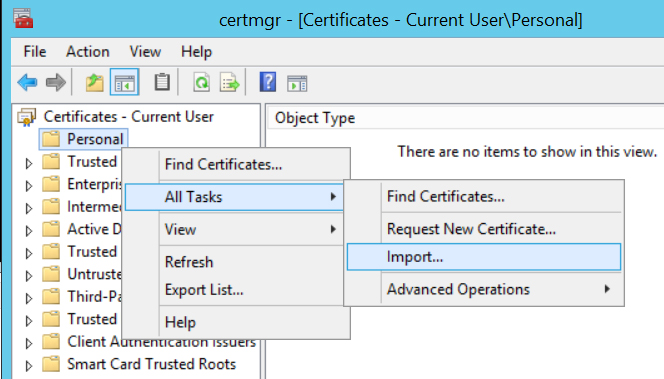664x379 pixels.
Task: Open the View submenu in context menu
Action: pos(234,230)
